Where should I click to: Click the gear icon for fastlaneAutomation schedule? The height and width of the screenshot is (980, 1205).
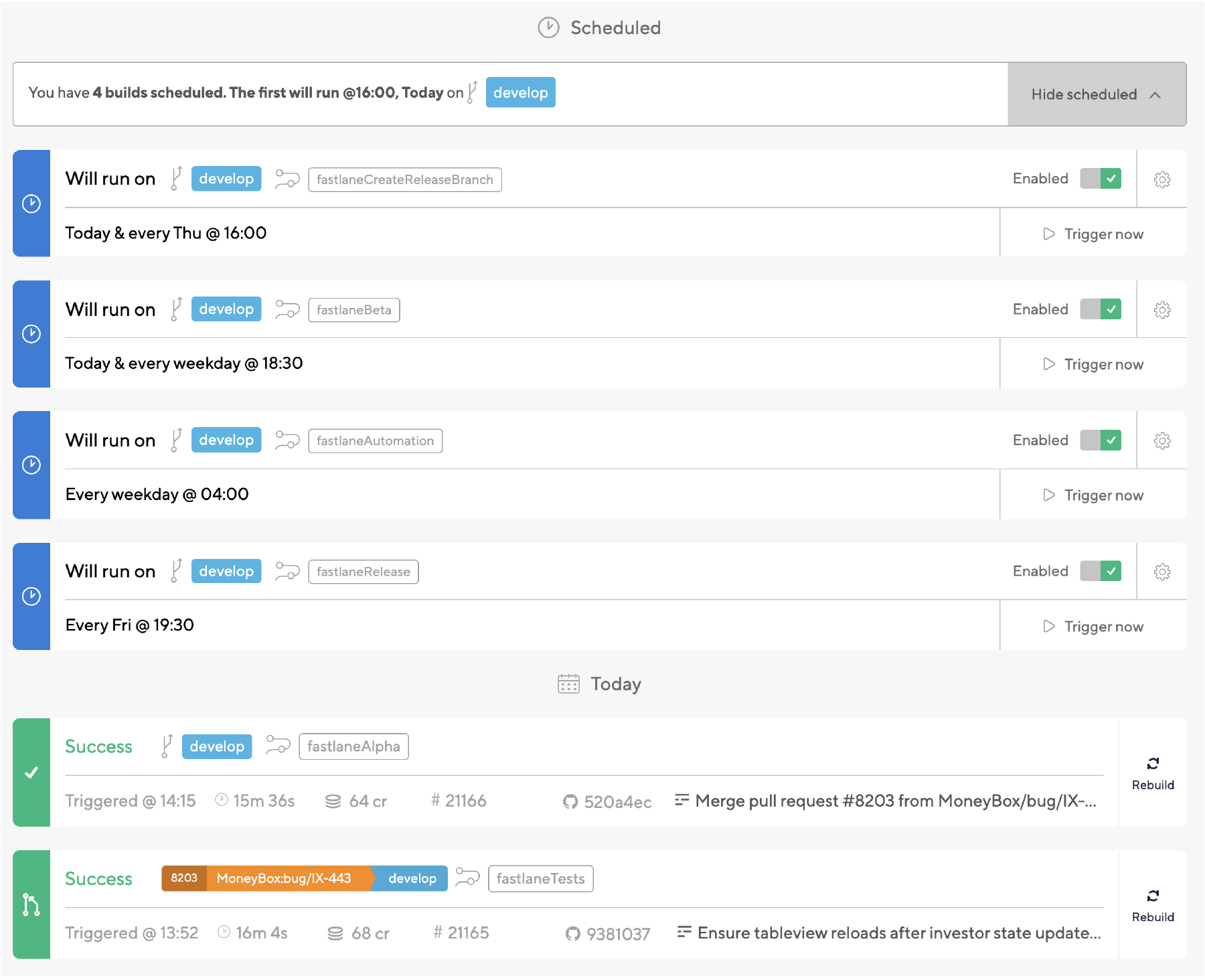1161,441
